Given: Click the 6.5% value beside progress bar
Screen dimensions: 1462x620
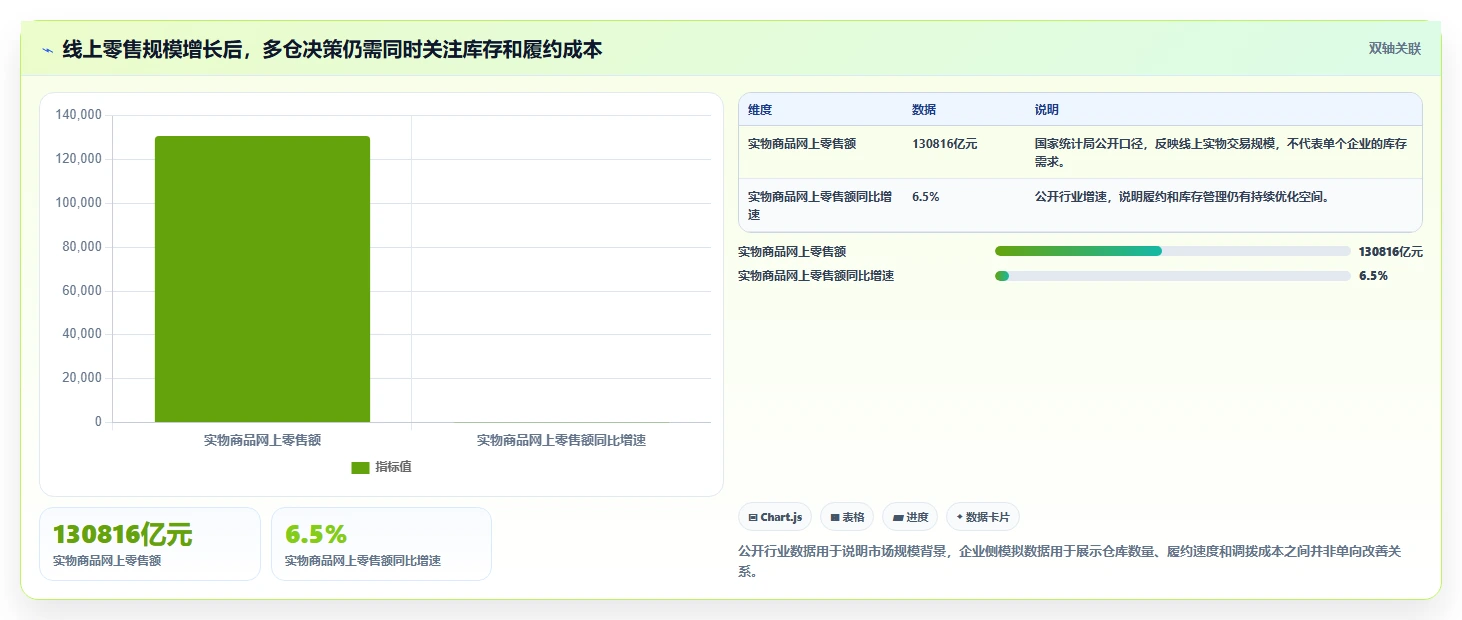Looking at the screenshot, I should pos(1373,276).
